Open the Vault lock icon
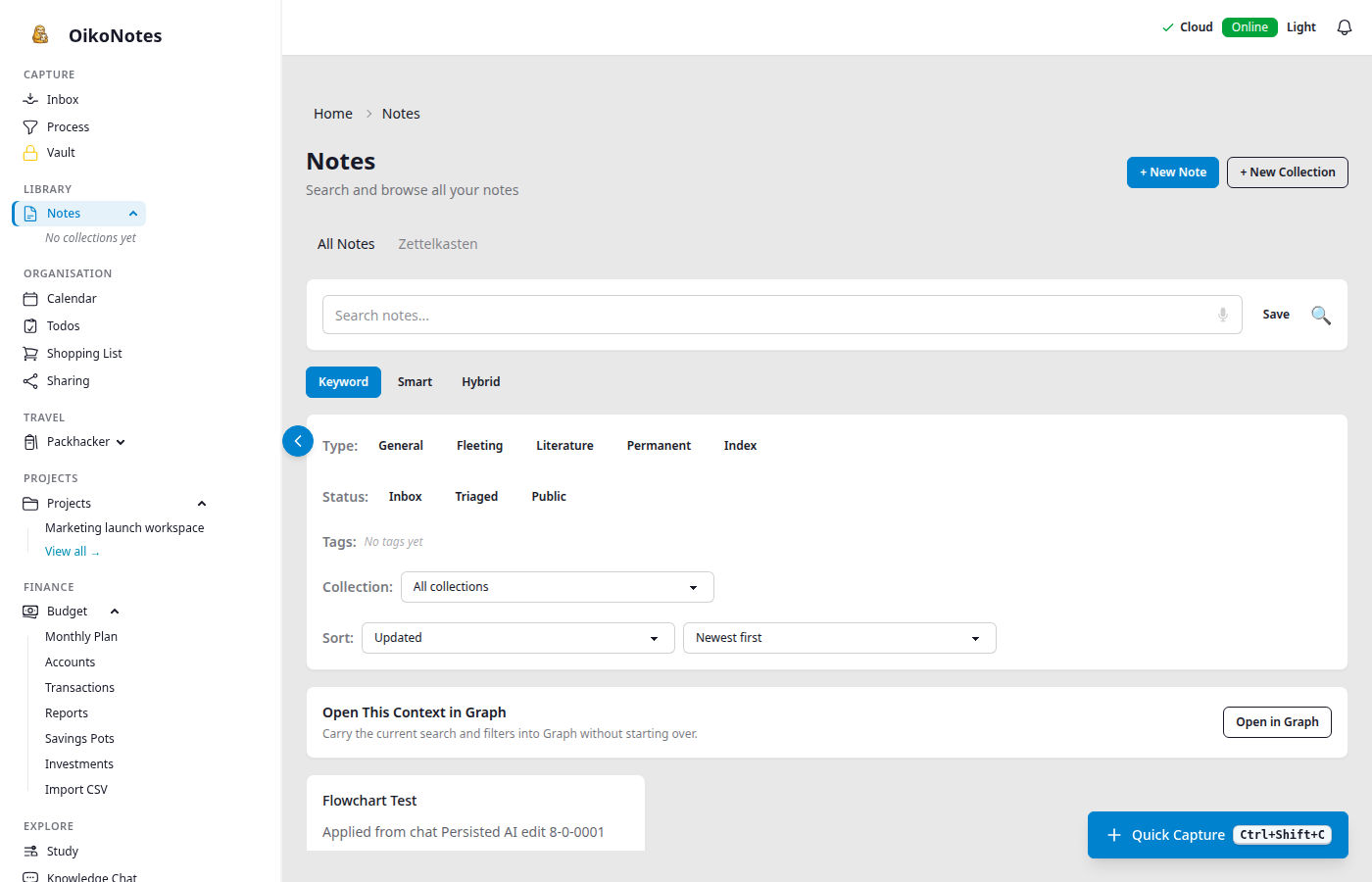The width and height of the screenshot is (1372, 882). (x=30, y=153)
